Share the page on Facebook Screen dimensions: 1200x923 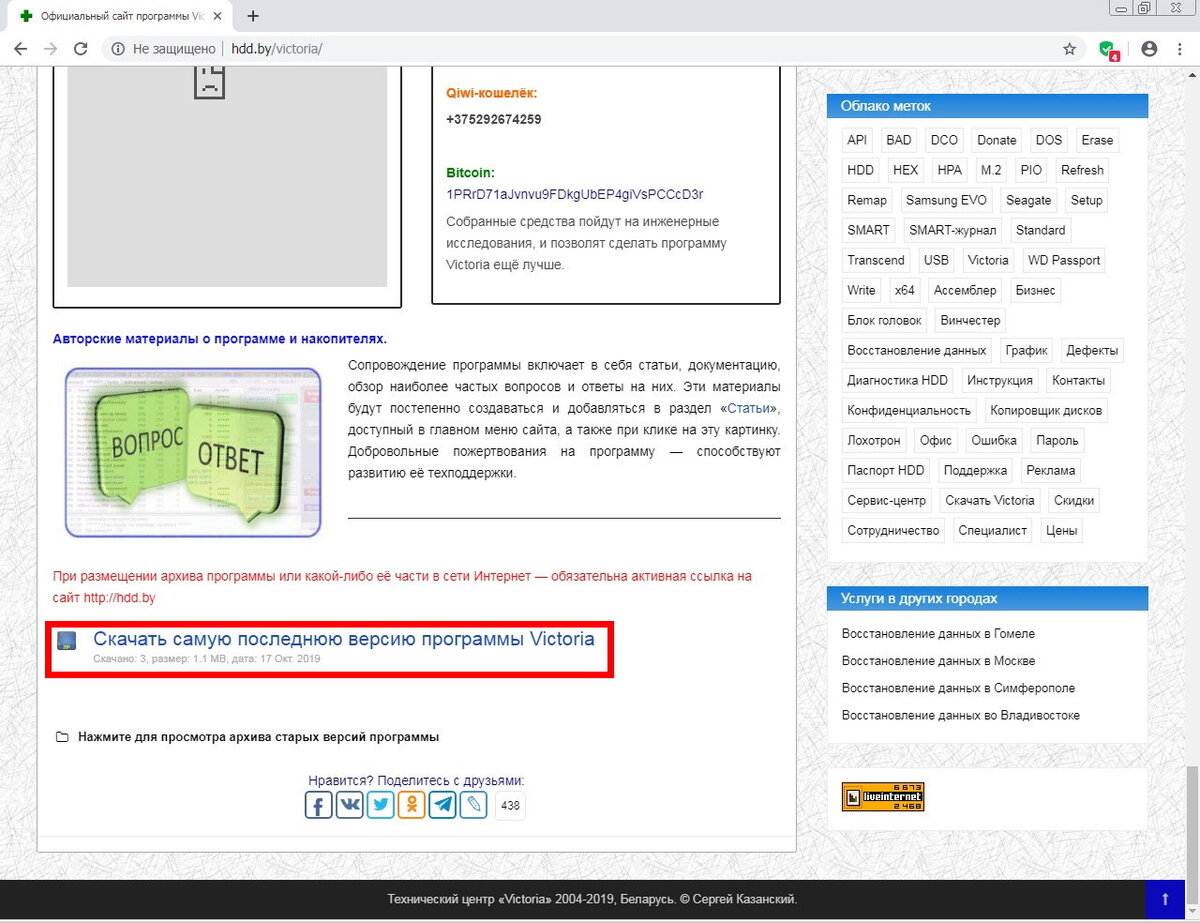click(318, 805)
